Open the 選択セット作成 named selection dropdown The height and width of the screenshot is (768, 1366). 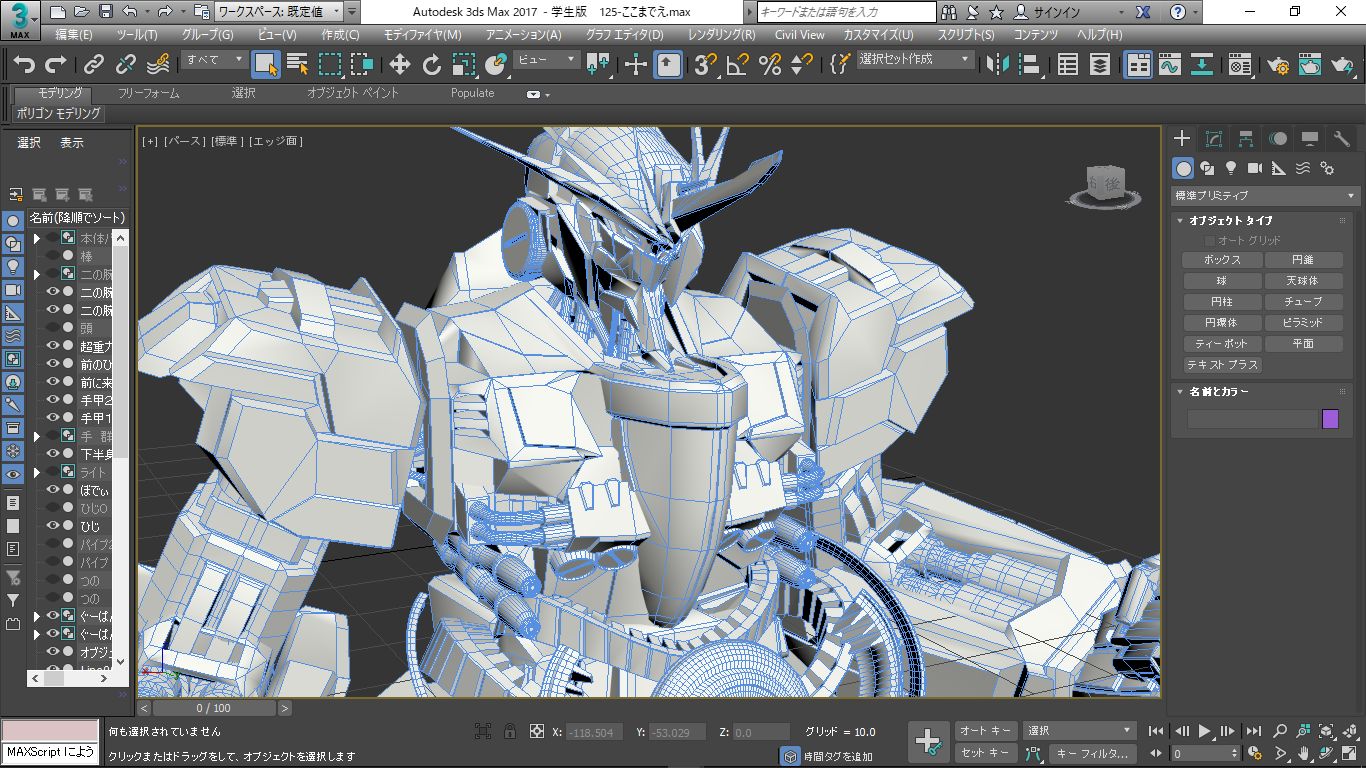(x=915, y=60)
